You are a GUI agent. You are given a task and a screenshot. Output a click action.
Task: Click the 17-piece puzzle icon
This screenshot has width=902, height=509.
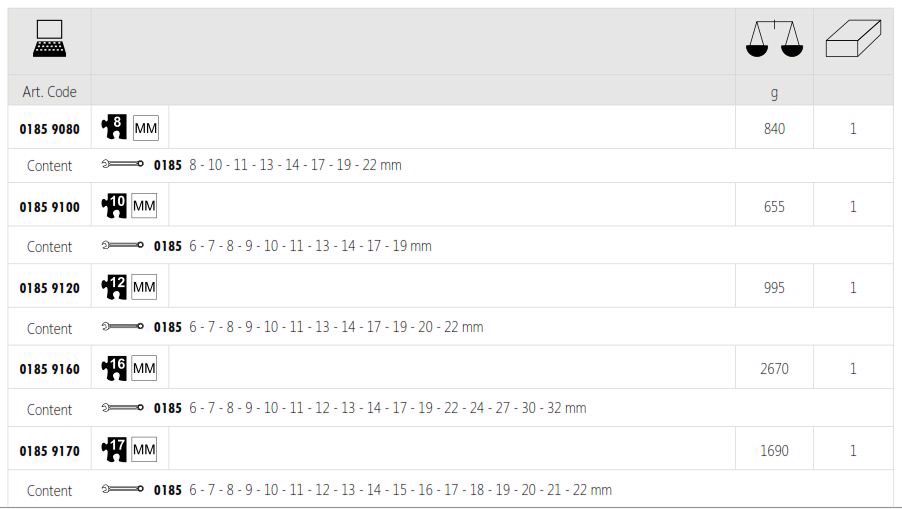(x=115, y=449)
